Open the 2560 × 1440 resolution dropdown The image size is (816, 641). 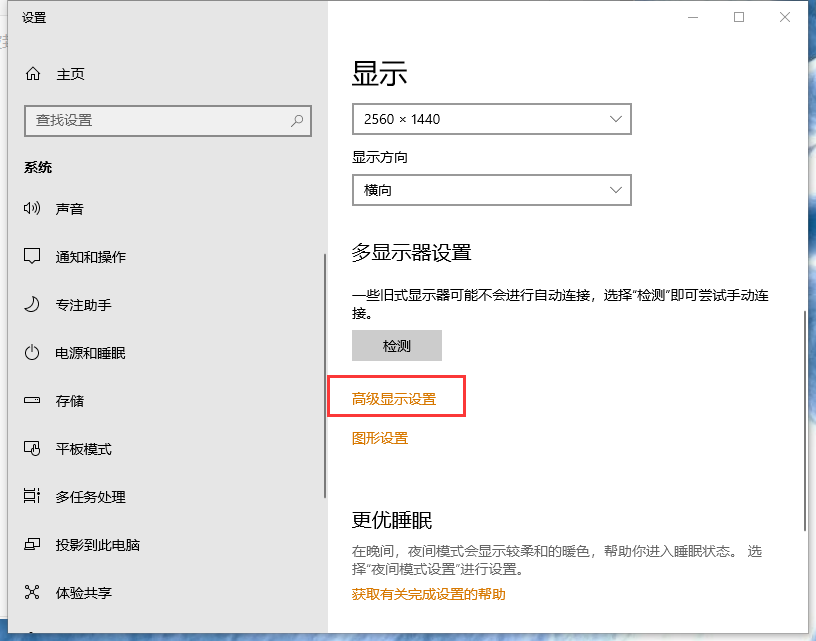[x=492, y=119]
